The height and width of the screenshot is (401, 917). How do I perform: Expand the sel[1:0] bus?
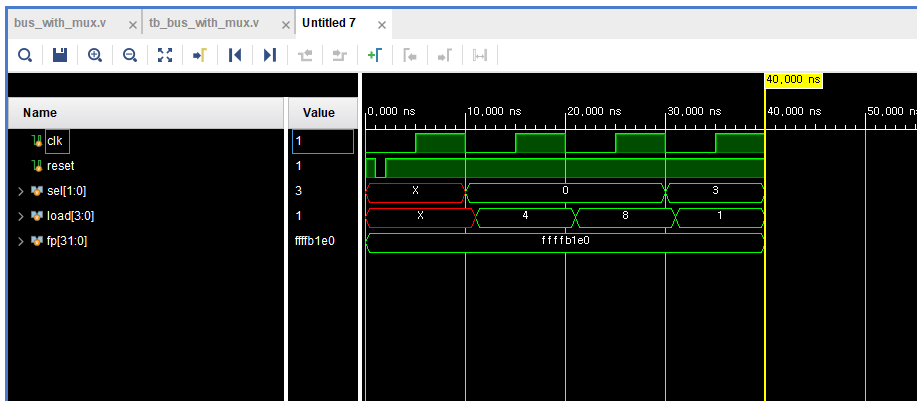tap(22, 191)
